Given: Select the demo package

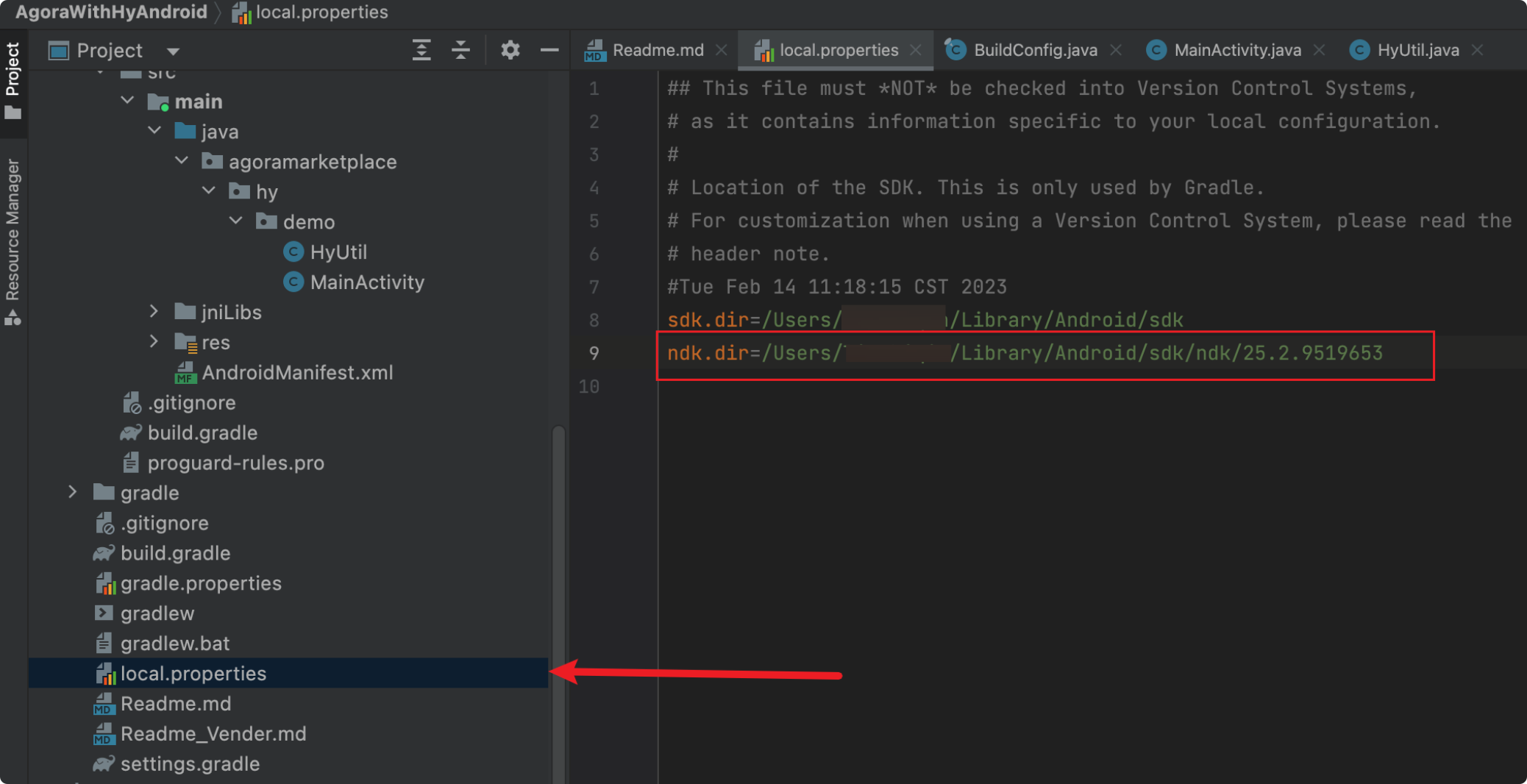Looking at the screenshot, I should click(x=309, y=222).
